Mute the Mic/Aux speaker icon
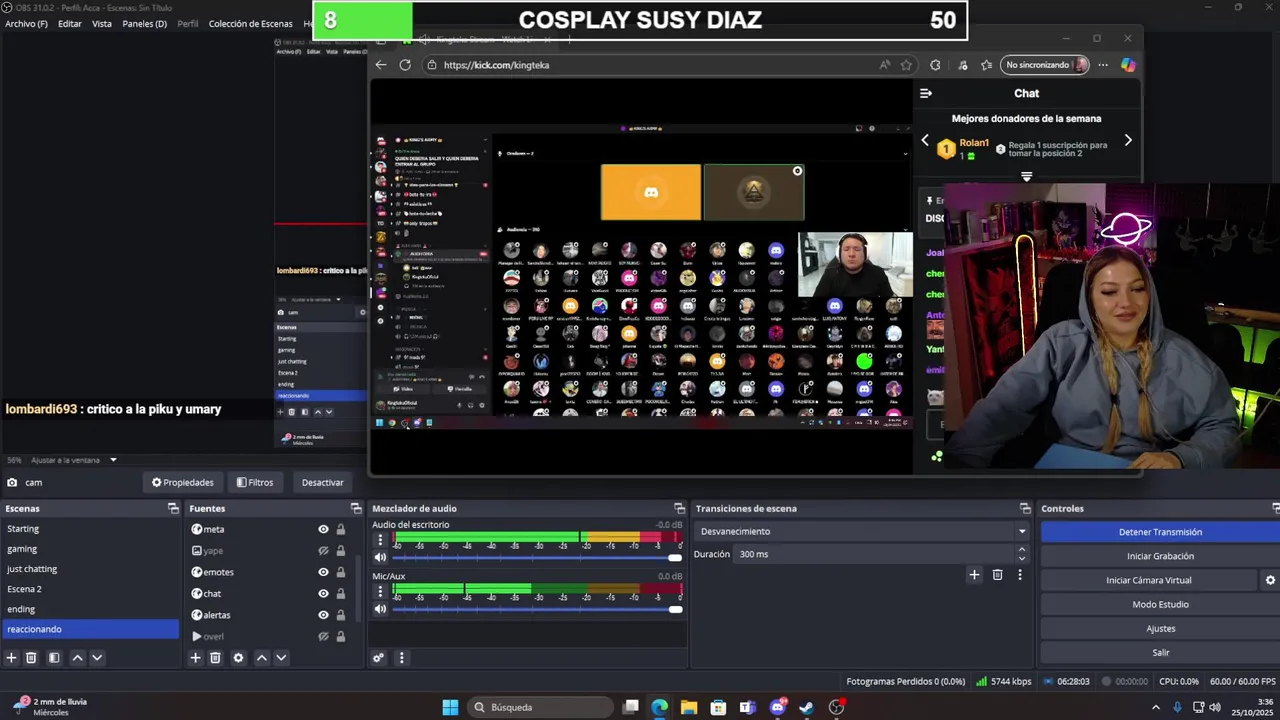1280x720 pixels. pyautogui.click(x=380, y=609)
